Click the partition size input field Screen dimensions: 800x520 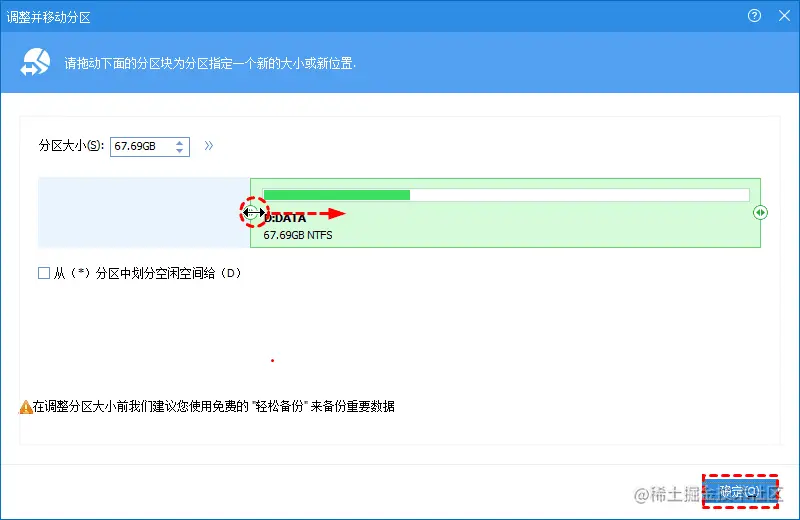click(x=150, y=146)
